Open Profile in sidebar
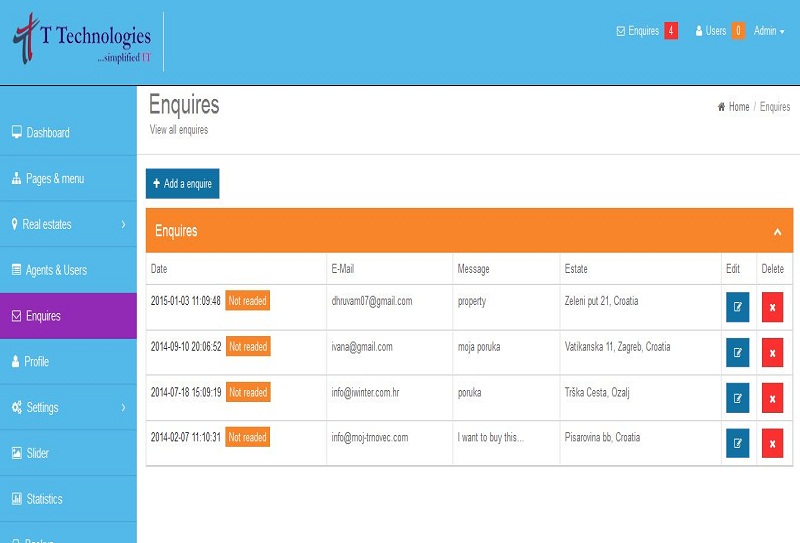 point(68,361)
